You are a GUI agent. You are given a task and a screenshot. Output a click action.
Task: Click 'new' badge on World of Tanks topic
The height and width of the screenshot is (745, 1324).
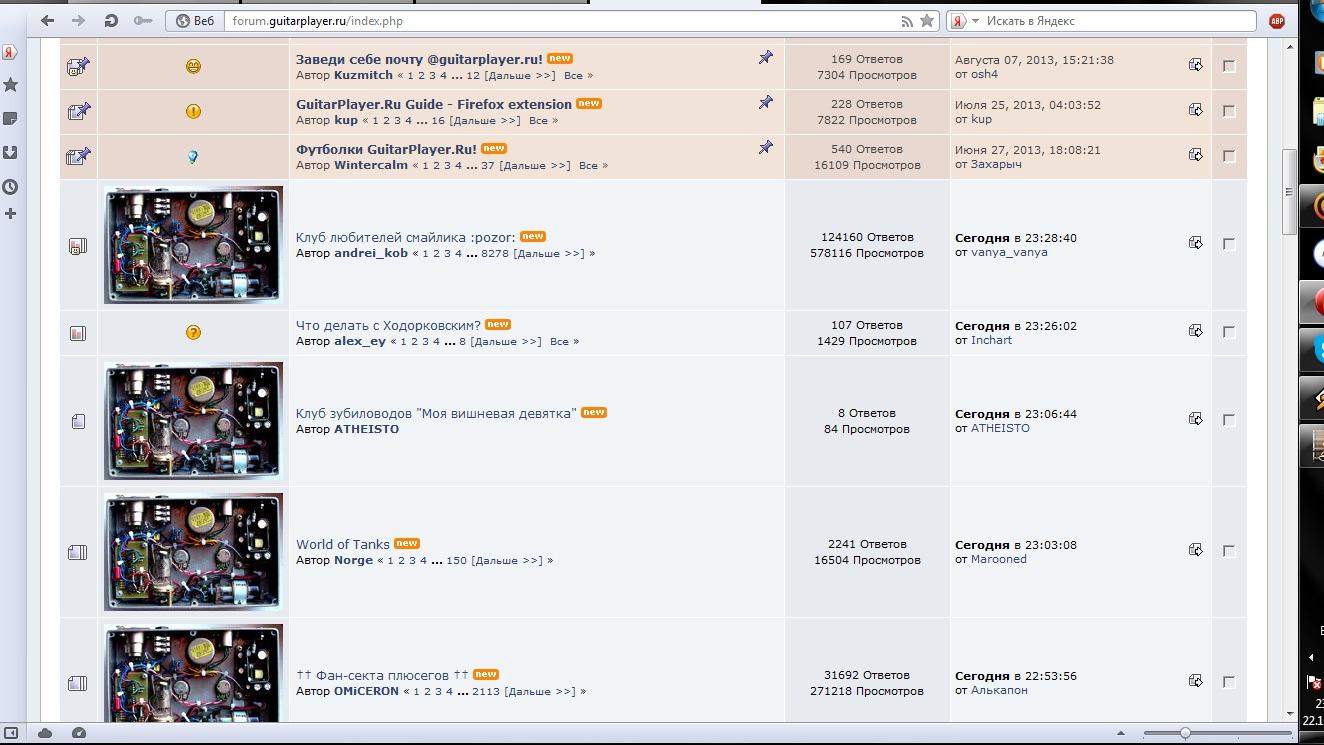(x=406, y=544)
